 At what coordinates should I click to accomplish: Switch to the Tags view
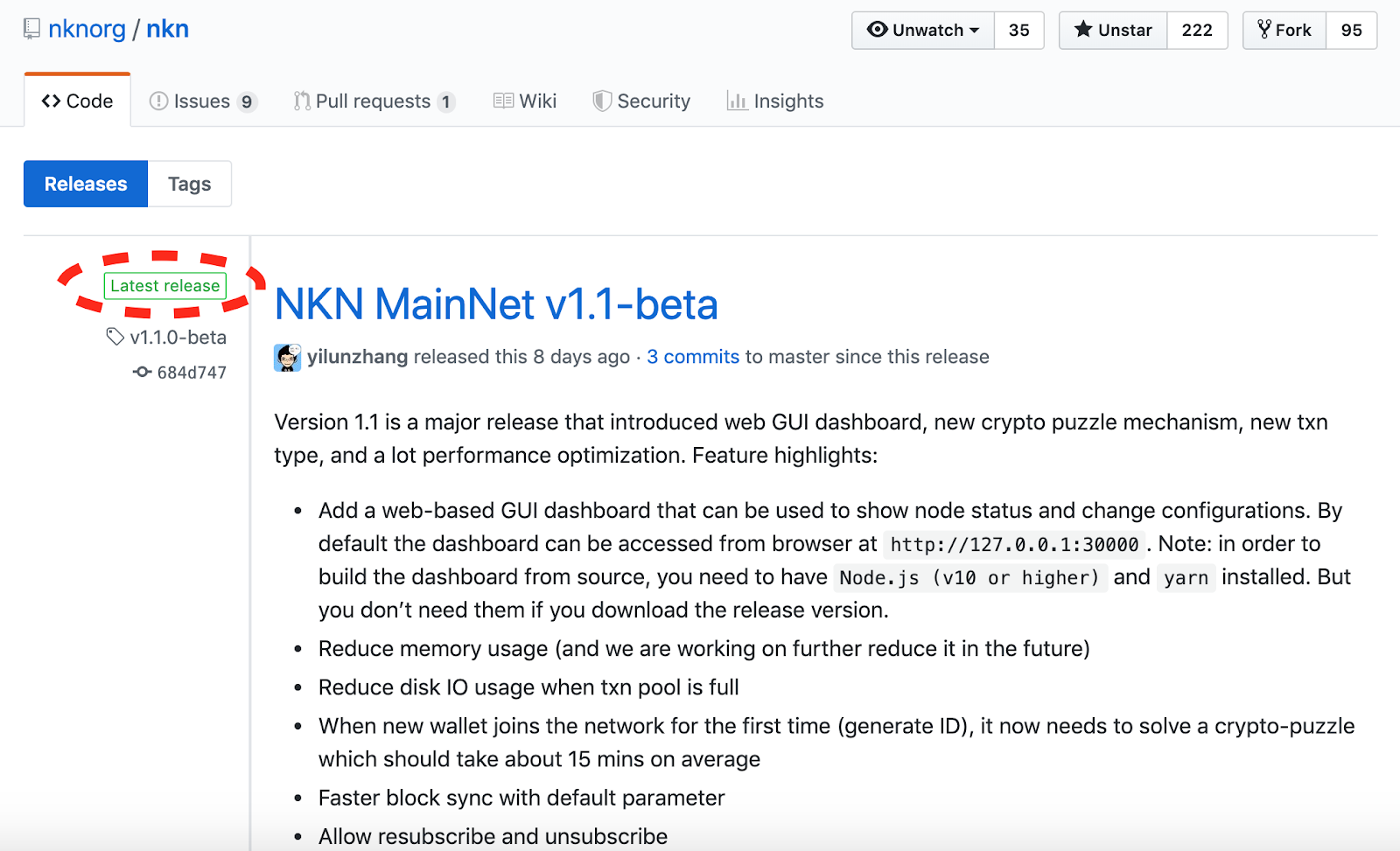pyautogui.click(x=190, y=184)
